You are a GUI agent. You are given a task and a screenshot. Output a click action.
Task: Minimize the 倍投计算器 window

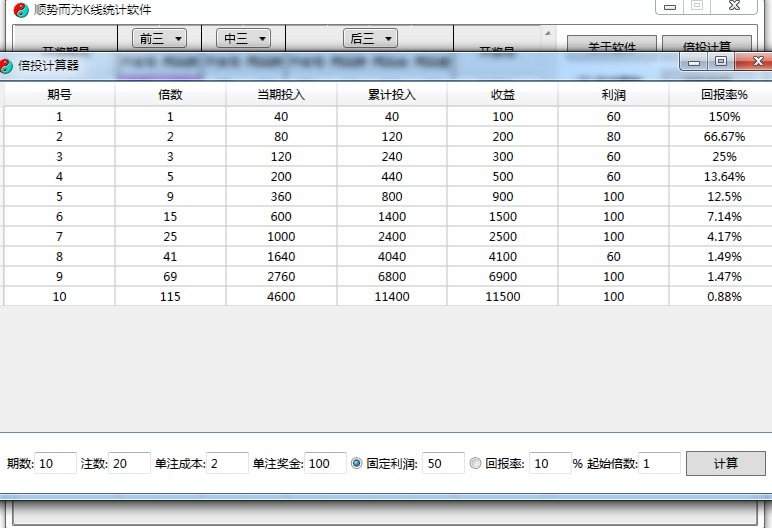(x=694, y=62)
